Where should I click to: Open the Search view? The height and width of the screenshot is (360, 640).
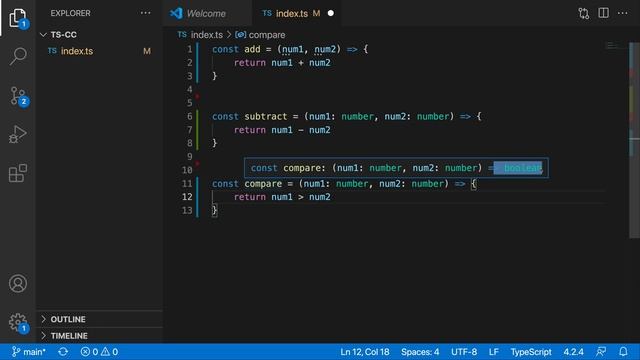tap(18, 56)
